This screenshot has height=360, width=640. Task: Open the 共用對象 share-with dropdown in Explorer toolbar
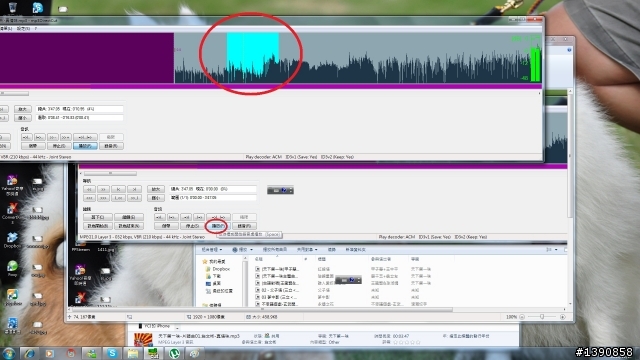point(307,249)
